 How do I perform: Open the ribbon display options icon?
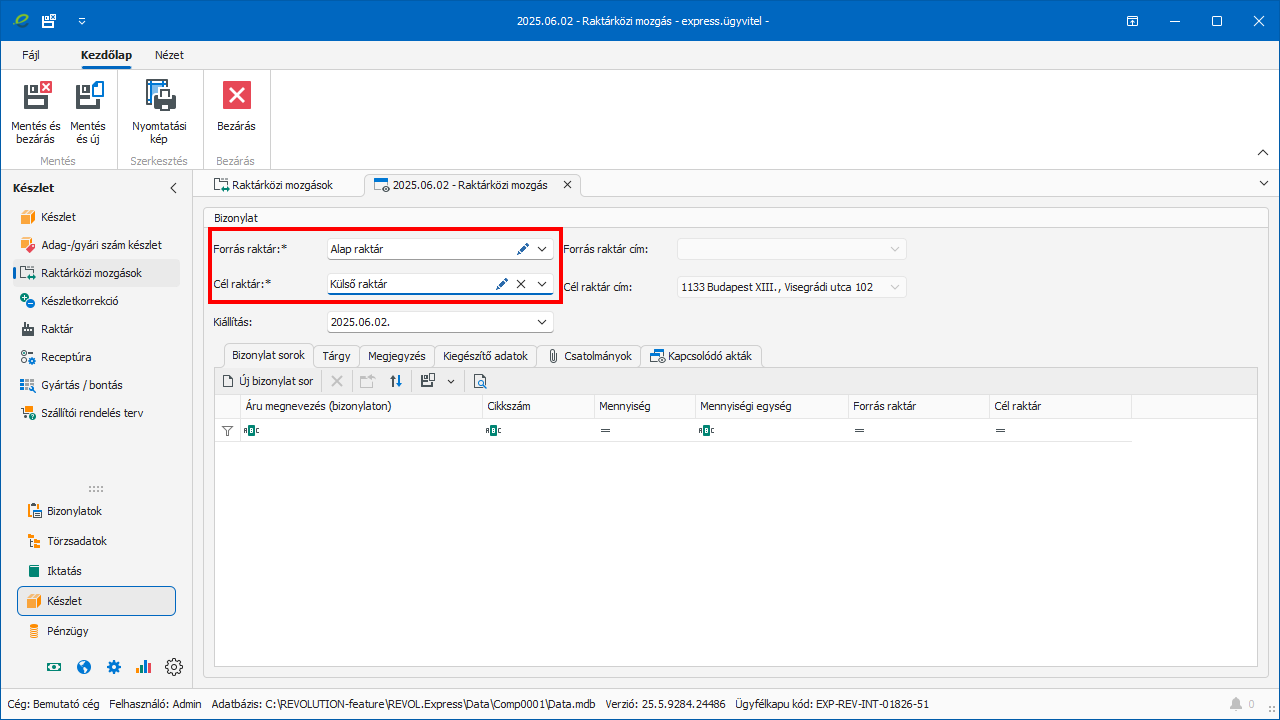pyautogui.click(x=1133, y=20)
